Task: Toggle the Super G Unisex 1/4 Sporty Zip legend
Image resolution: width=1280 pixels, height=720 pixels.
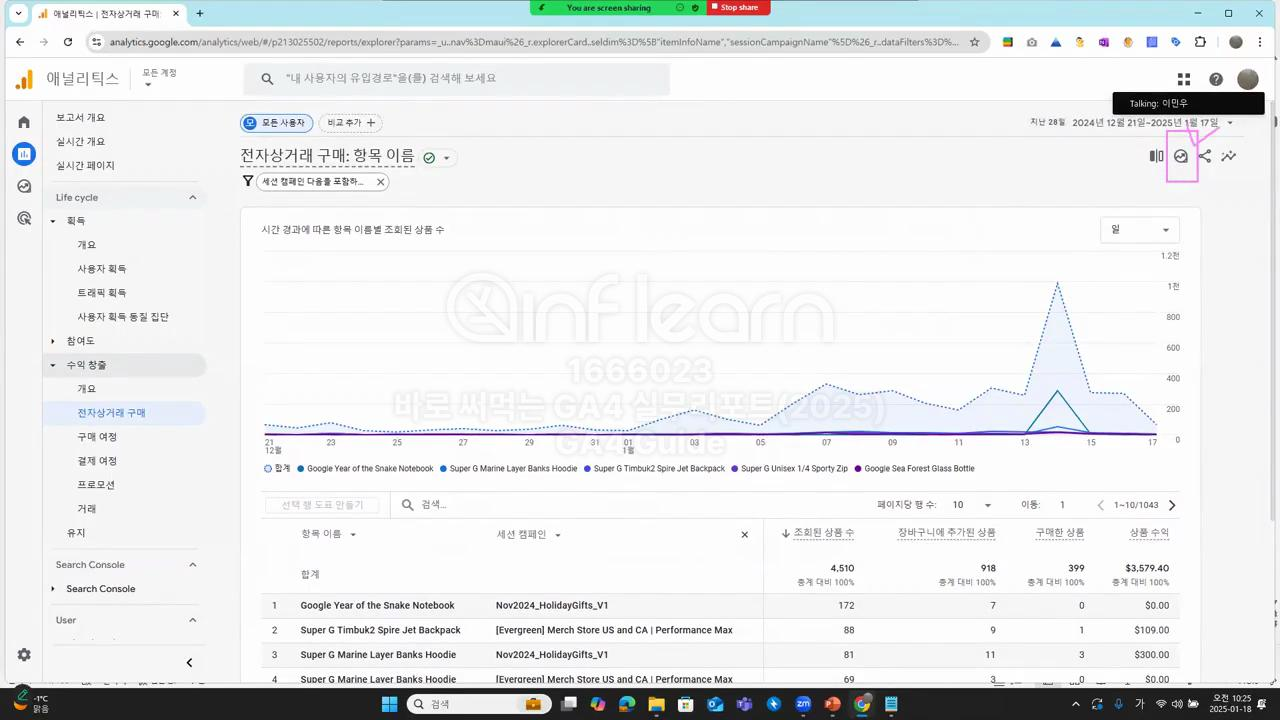Action: (789, 468)
